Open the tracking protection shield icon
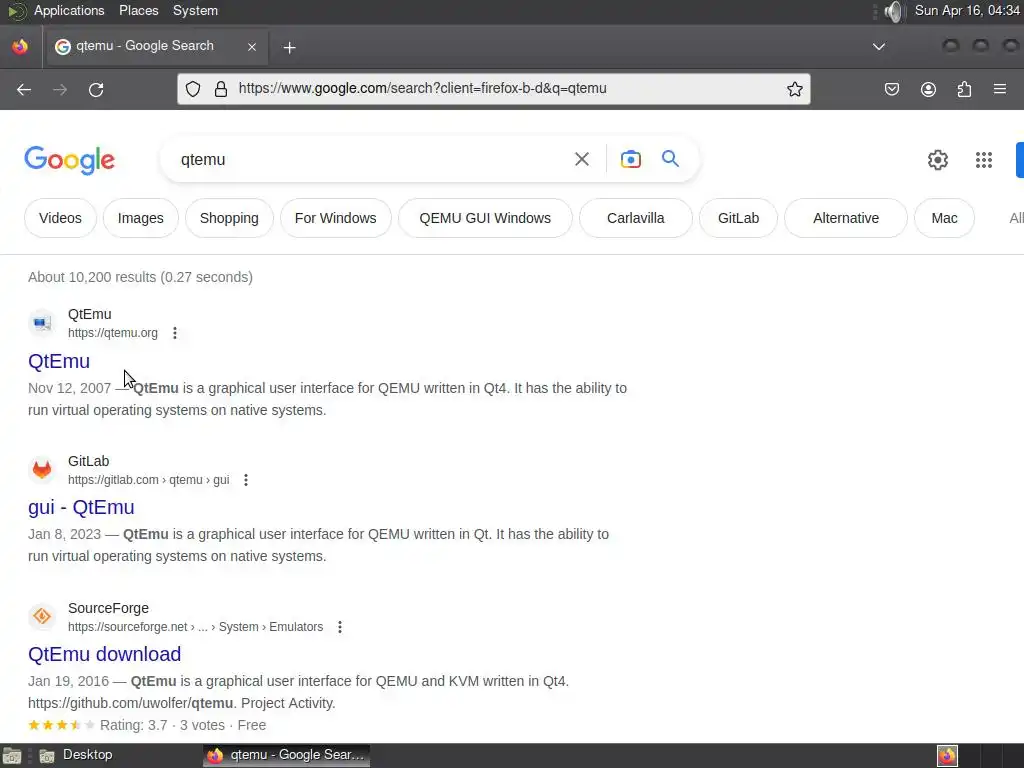Screen dimensions: 1024x768 [193, 89]
